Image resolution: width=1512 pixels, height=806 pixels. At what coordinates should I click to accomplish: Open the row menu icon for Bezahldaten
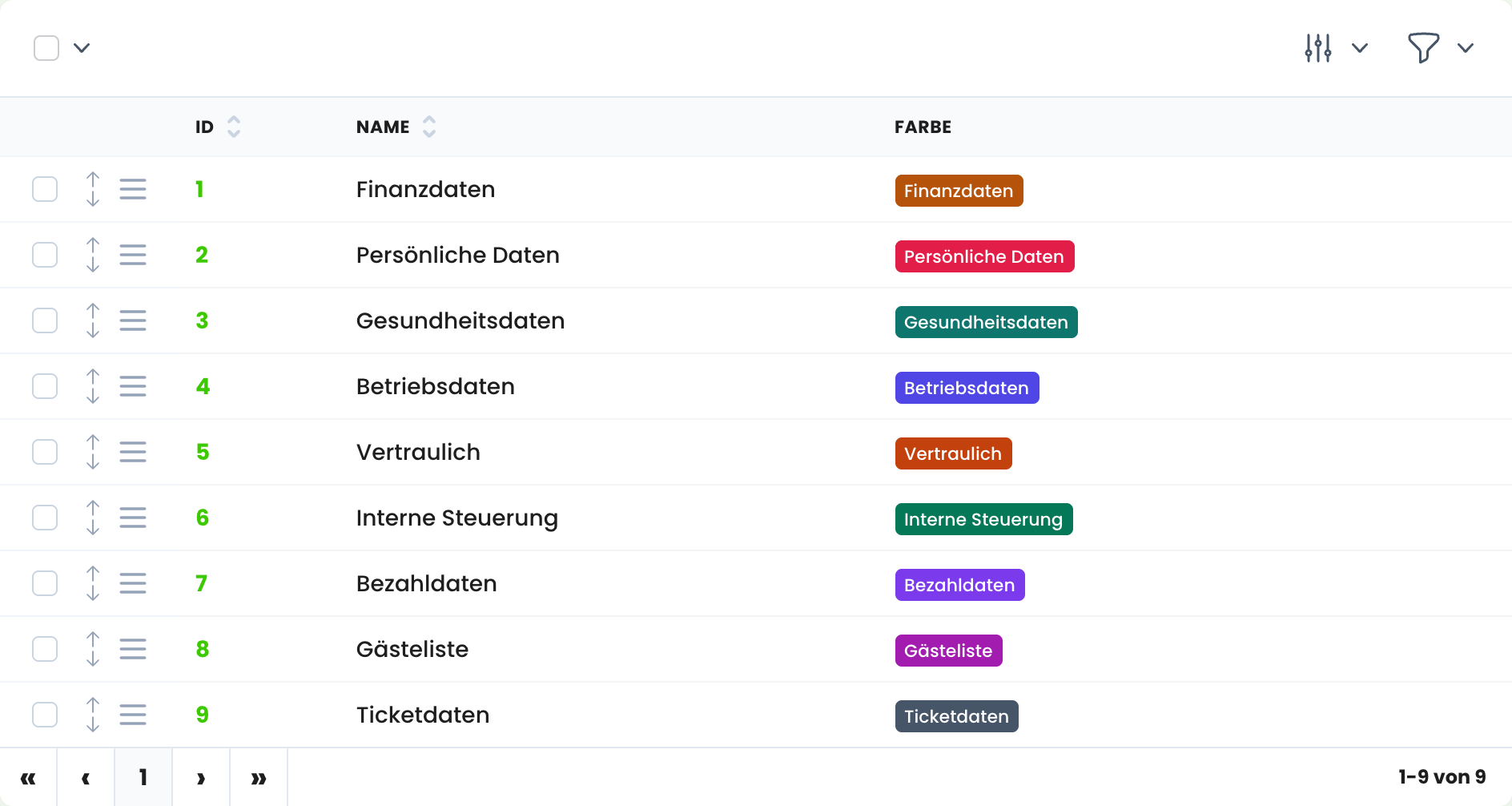pos(133,583)
